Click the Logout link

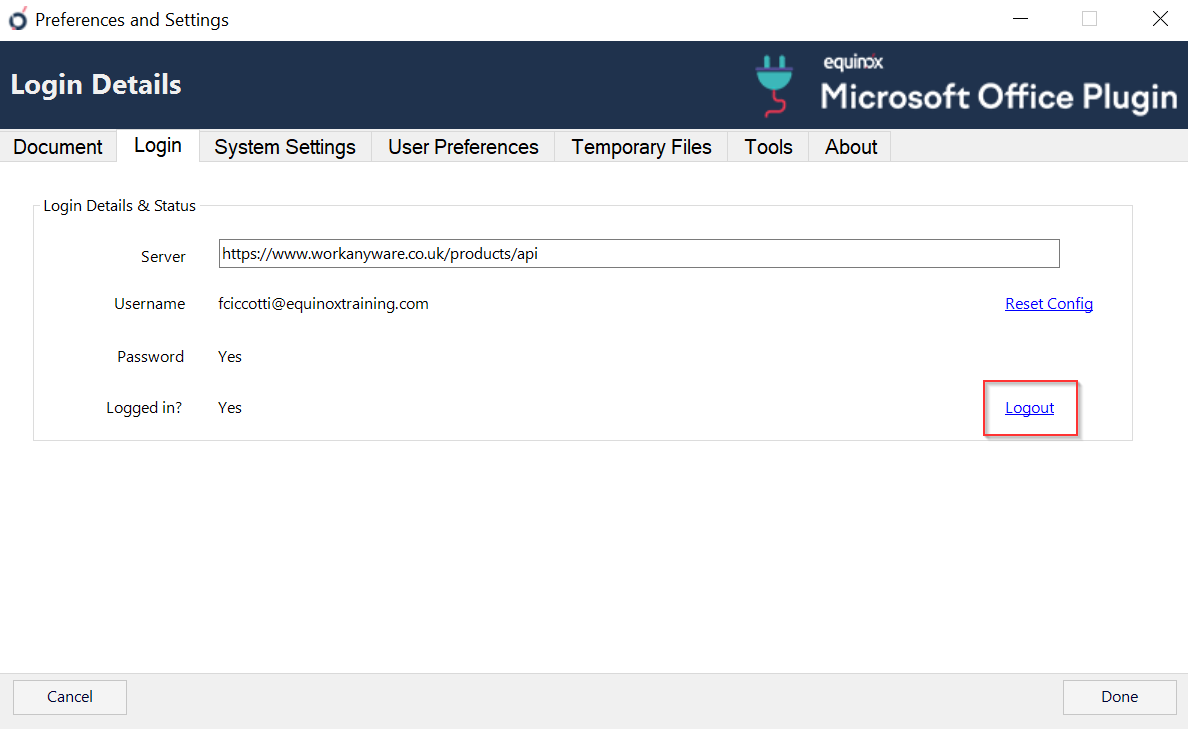point(1030,408)
